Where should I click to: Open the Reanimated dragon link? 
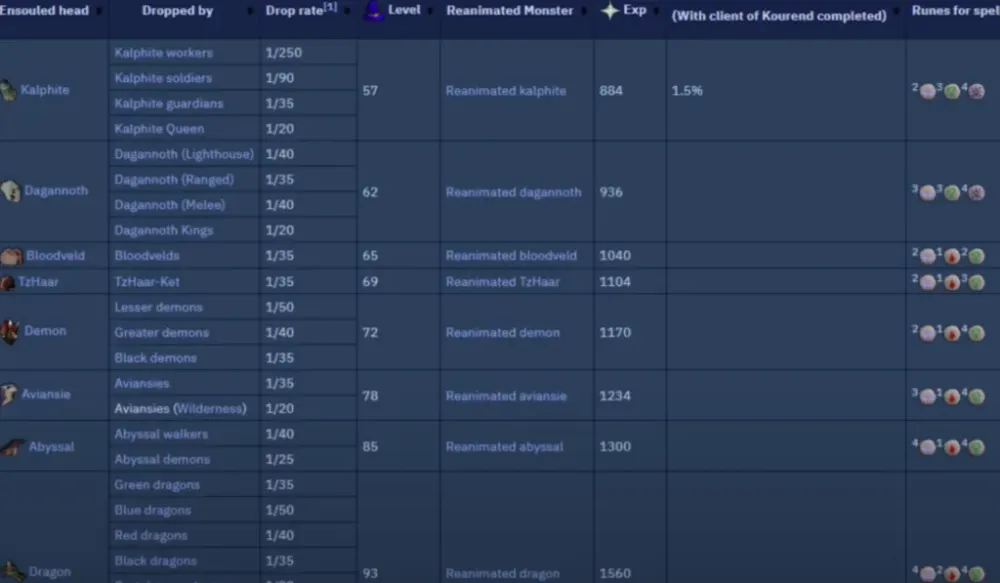coord(503,573)
